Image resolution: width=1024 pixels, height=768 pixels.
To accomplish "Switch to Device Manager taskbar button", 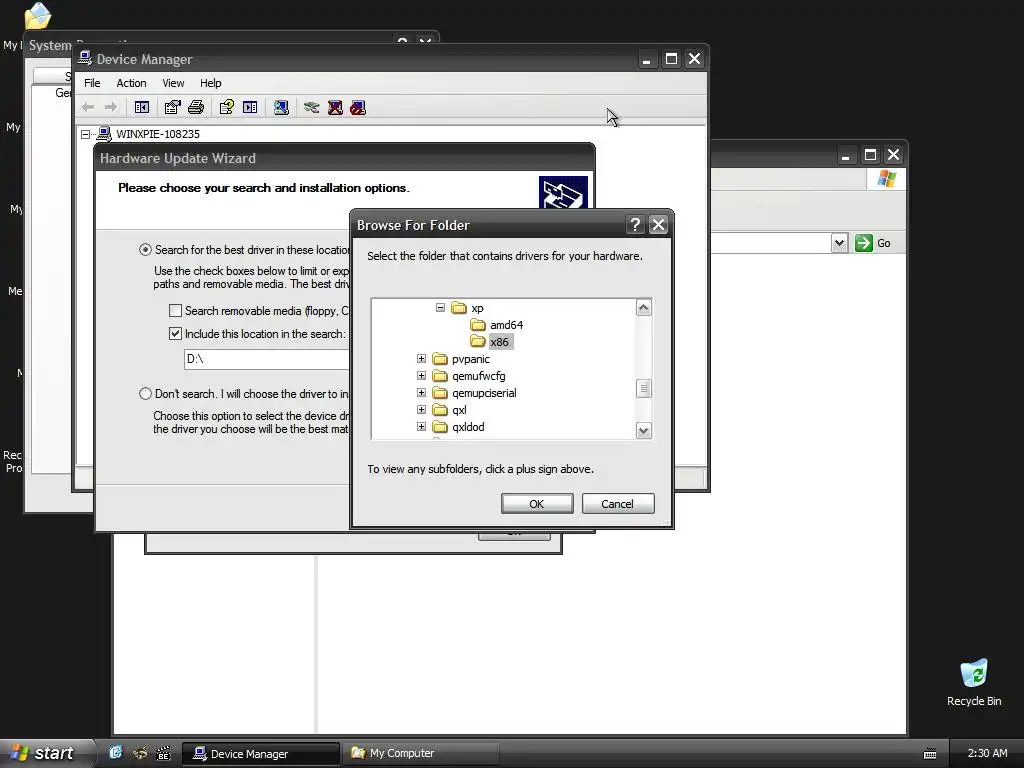I will 261,754.
